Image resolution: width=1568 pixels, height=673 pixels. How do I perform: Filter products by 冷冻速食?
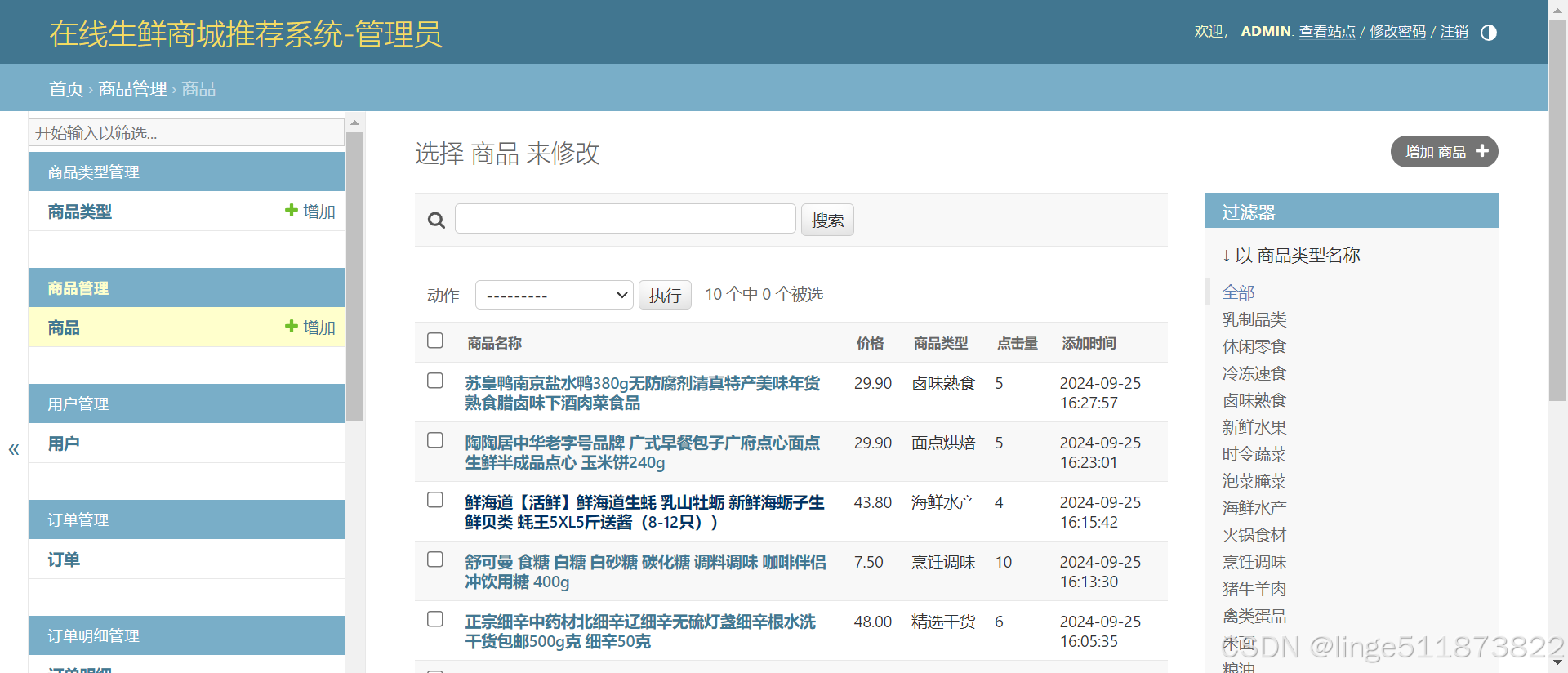pos(1254,373)
